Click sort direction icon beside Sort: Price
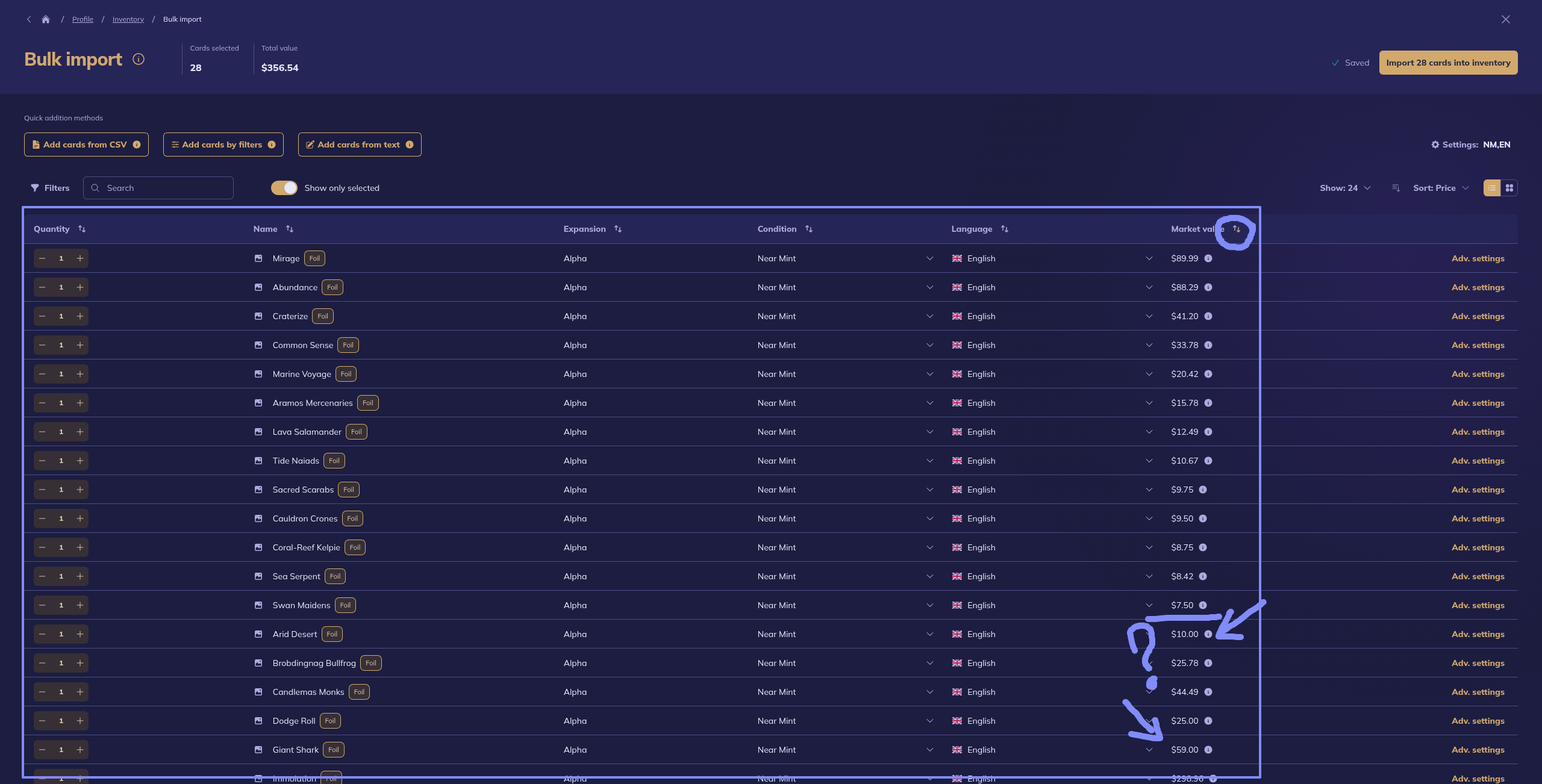This screenshot has height=784, width=1542. [x=1396, y=188]
